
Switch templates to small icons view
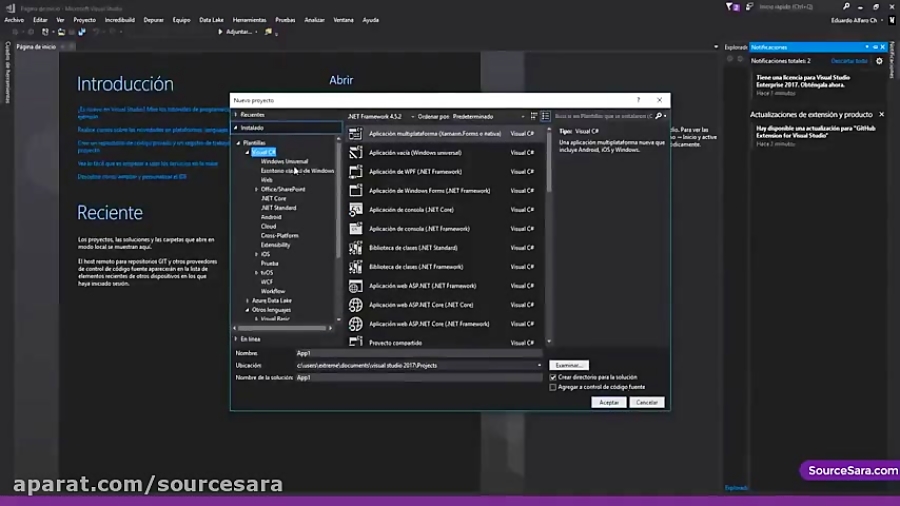[534, 116]
